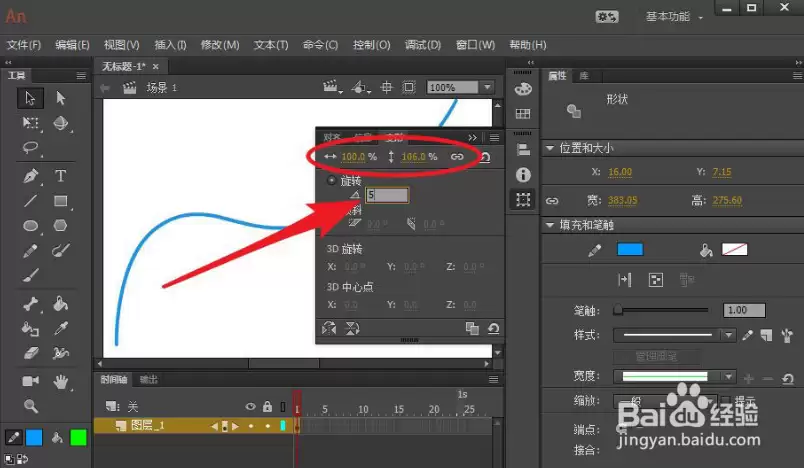Collapse the Position and Size section
The width and height of the screenshot is (804, 468).
click(550, 148)
